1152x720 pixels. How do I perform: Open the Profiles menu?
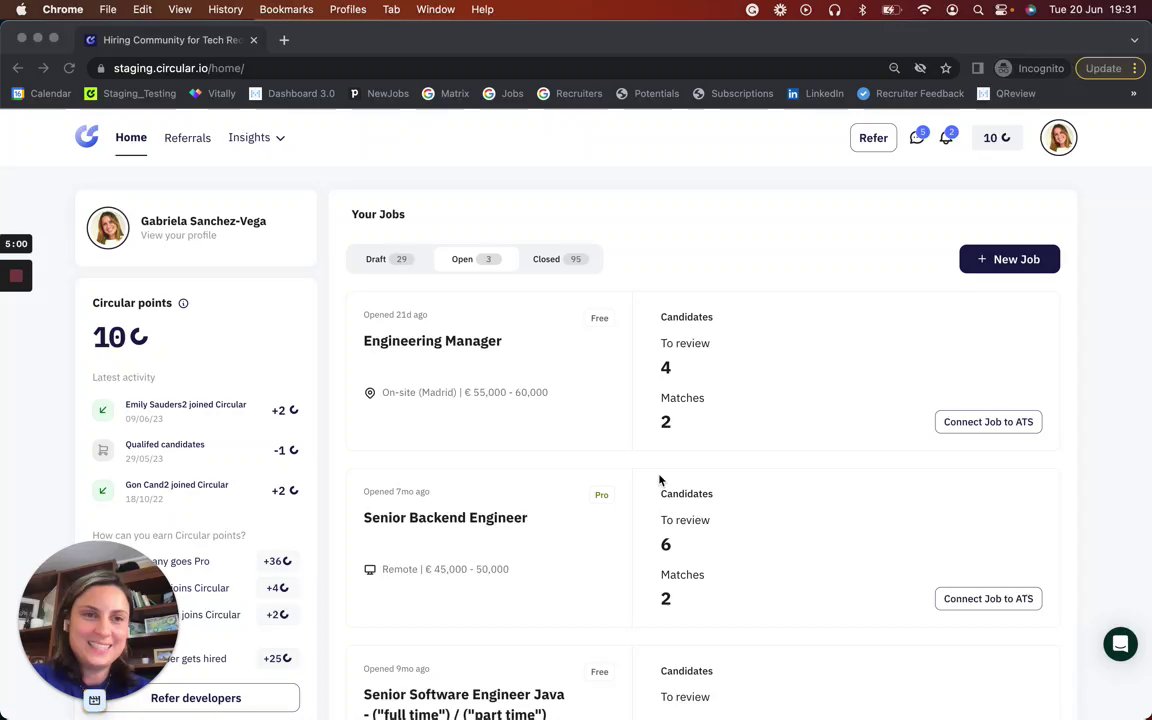(348, 10)
